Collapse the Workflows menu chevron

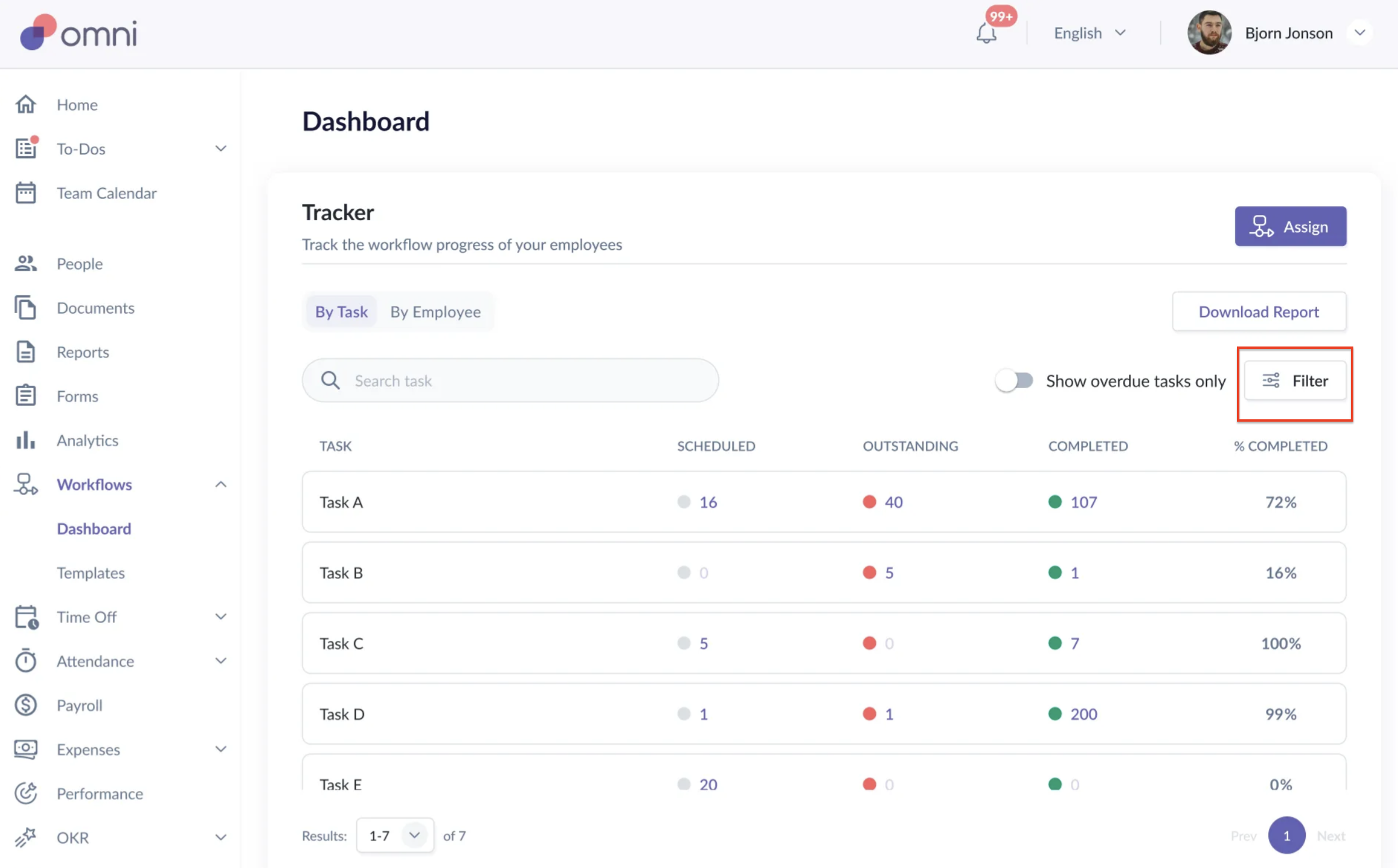pyautogui.click(x=220, y=485)
